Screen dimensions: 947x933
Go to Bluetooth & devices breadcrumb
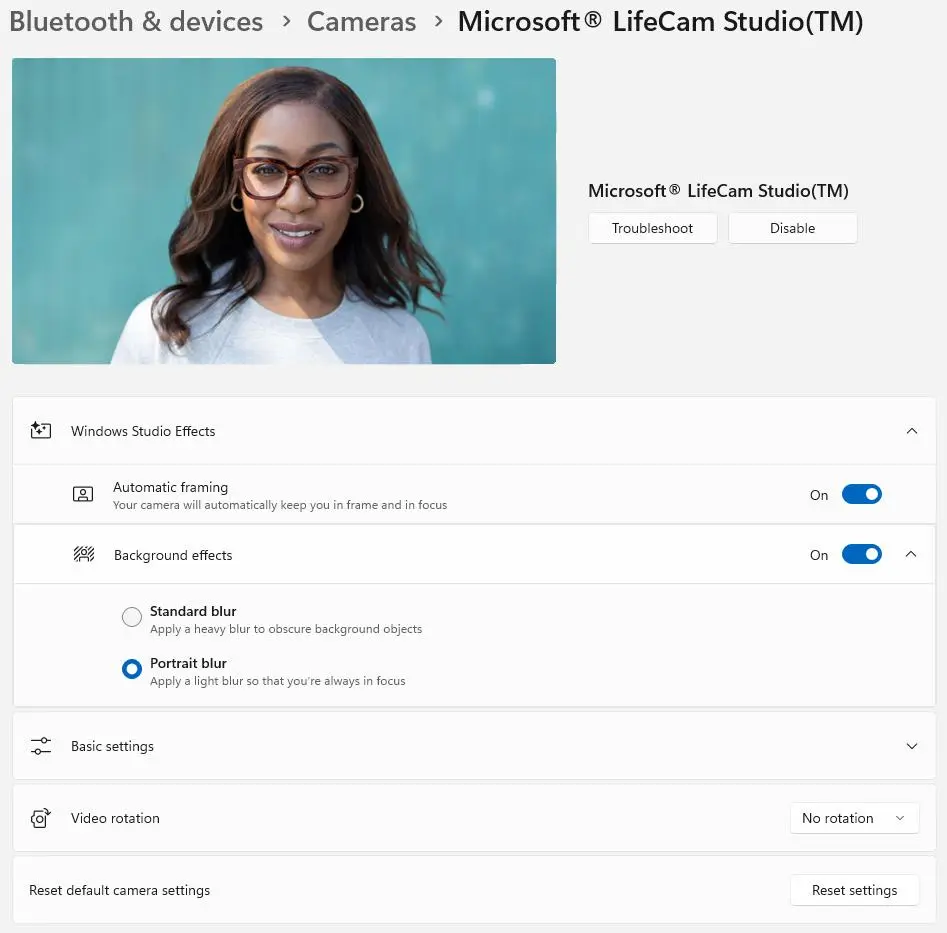136,22
